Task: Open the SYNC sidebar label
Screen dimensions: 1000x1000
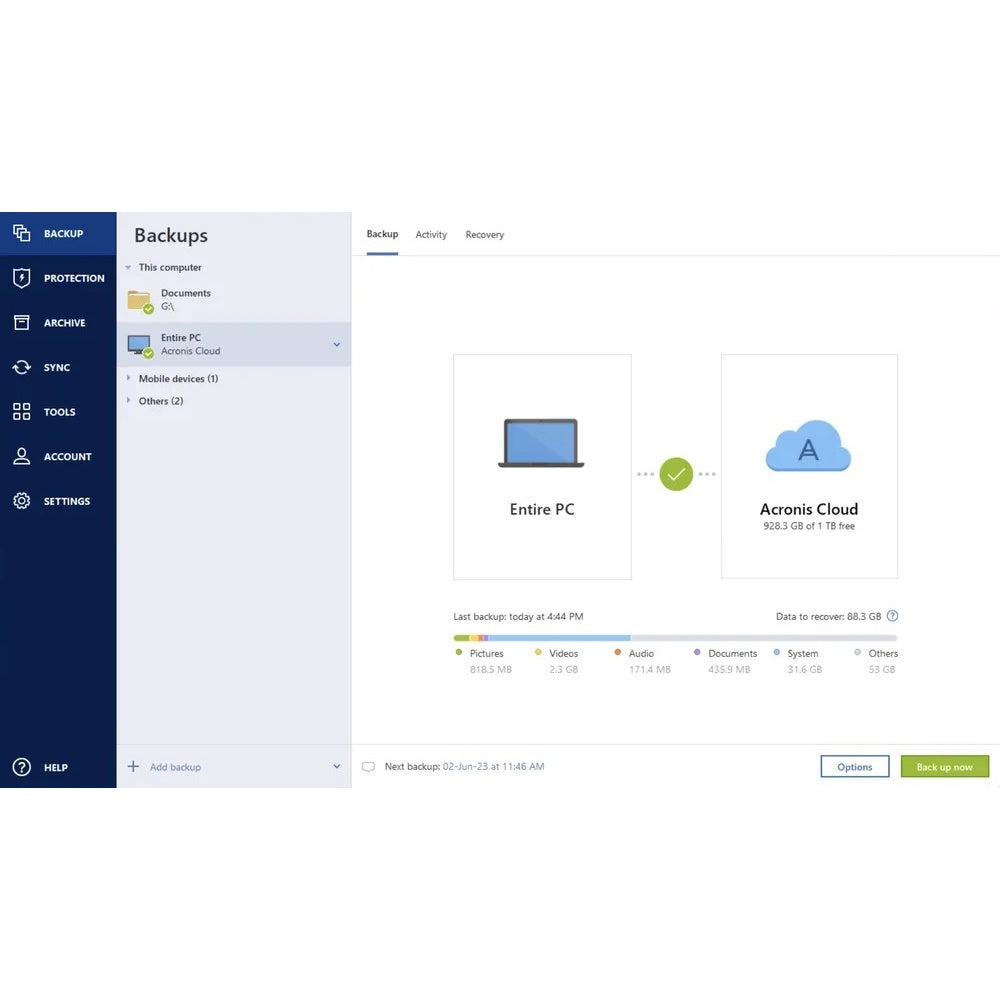Action: (x=57, y=367)
